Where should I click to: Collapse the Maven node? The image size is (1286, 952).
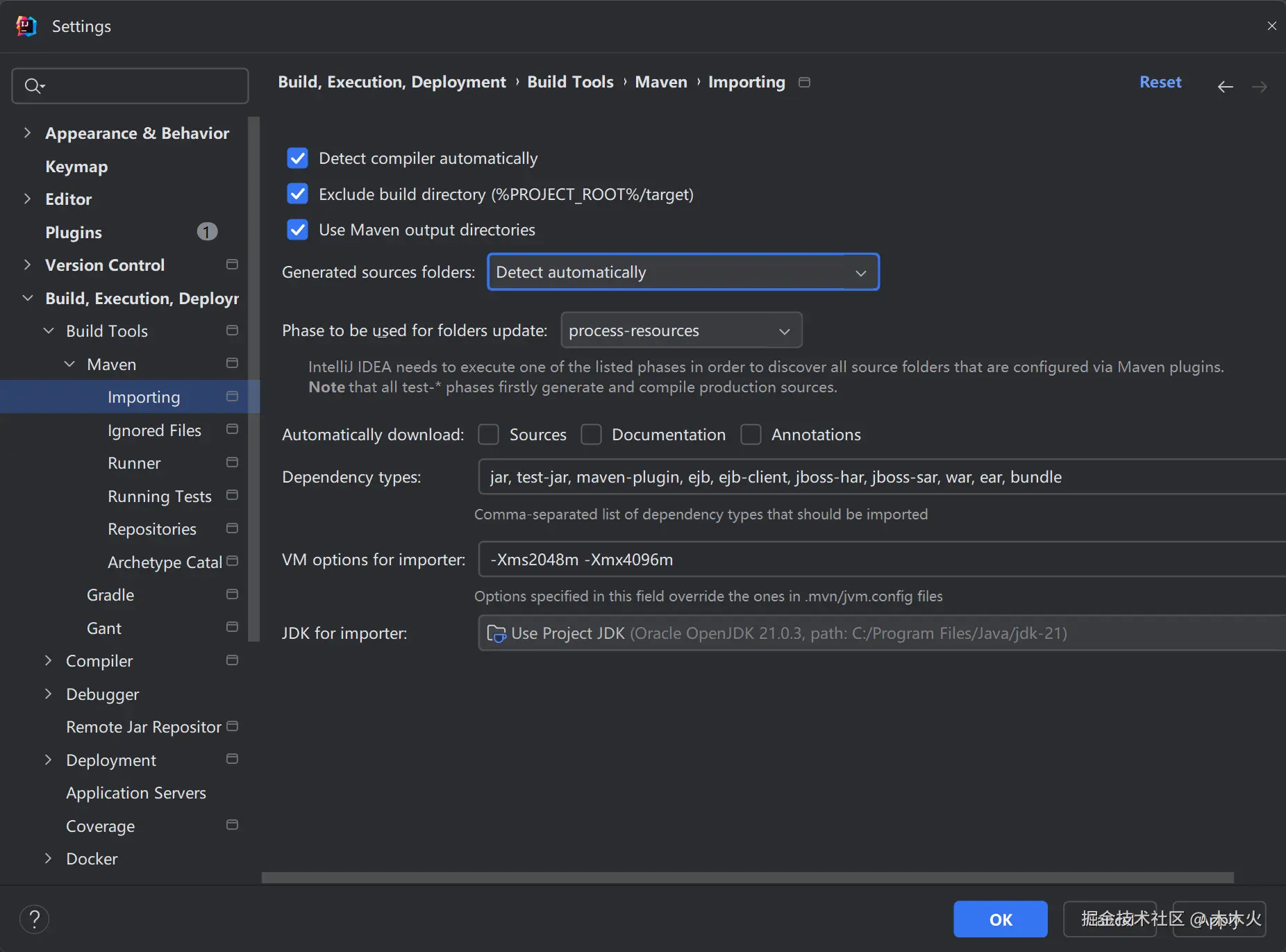click(69, 364)
